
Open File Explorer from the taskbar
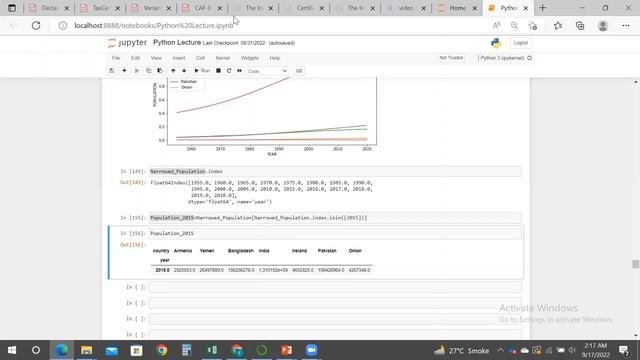click(x=87, y=350)
